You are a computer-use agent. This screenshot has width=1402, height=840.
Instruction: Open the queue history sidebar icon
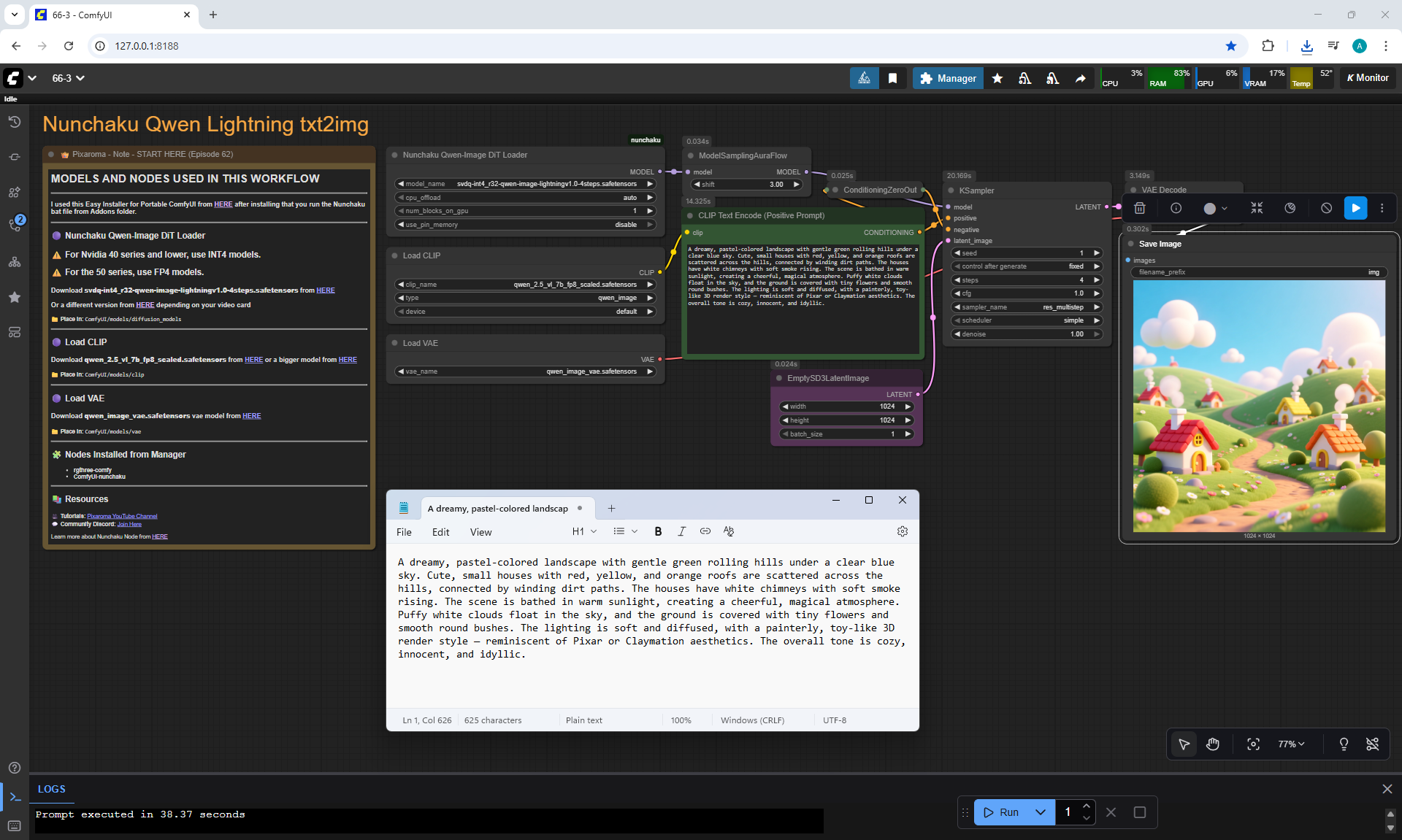(x=15, y=122)
